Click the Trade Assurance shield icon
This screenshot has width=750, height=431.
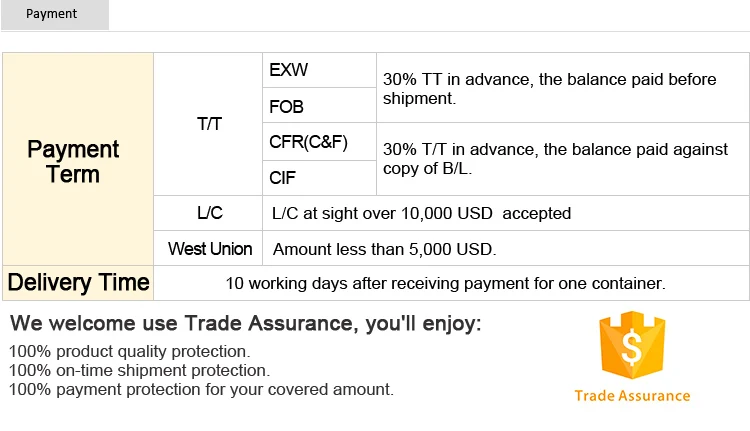tap(631, 347)
